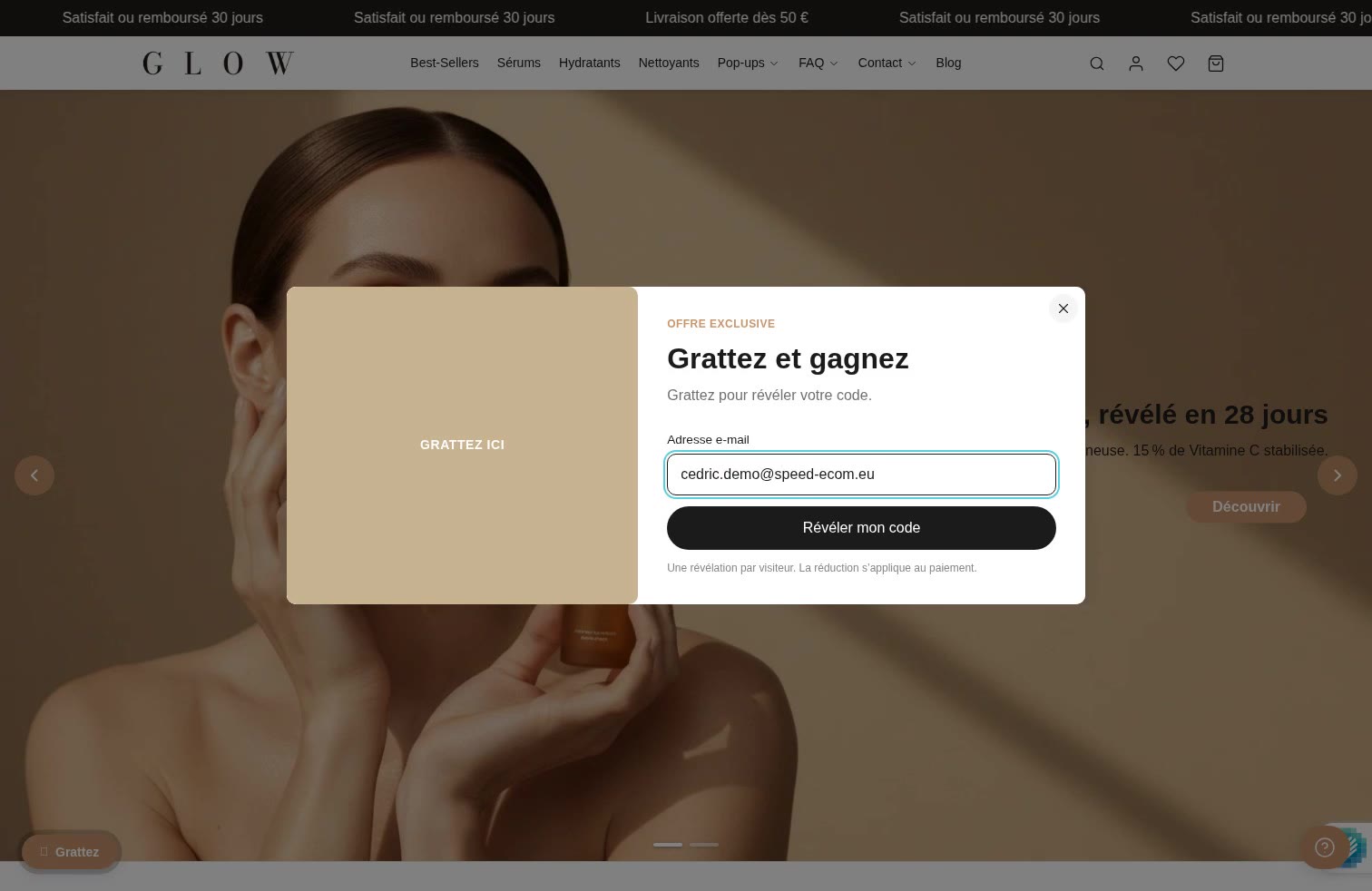The height and width of the screenshot is (891, 1372).
Task: Open the help question mark widget
Action: [x=1324, y=847]
